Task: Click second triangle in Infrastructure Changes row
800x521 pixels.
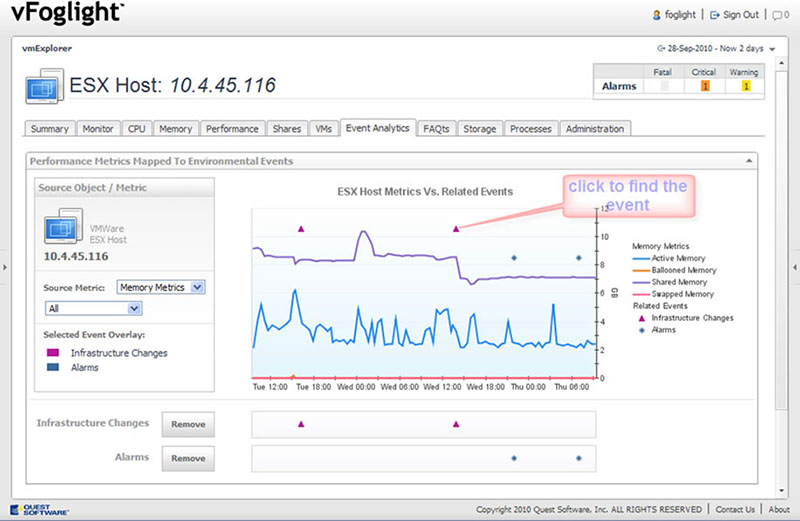Action: tap(456, 424)
